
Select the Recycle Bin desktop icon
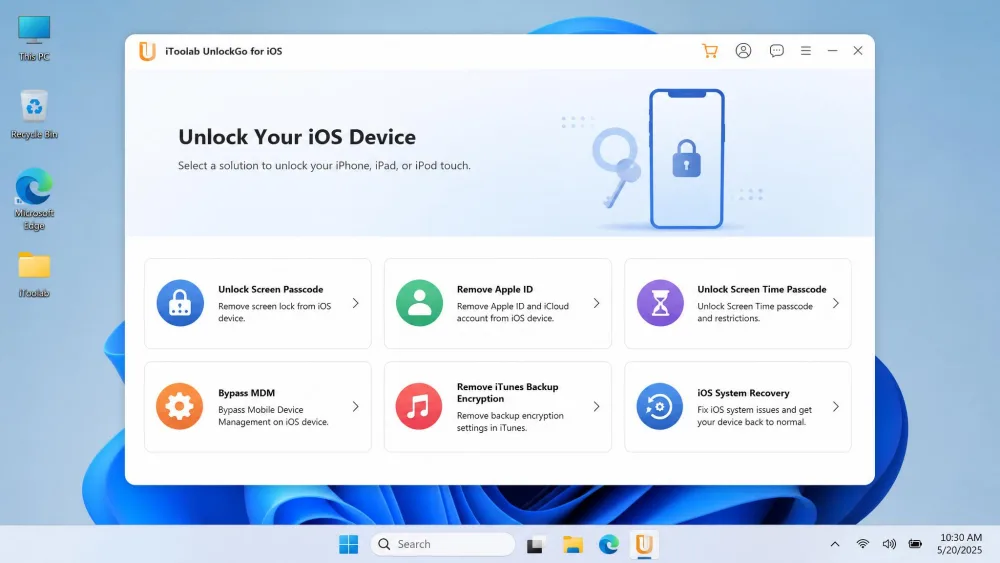coord(34,115)
